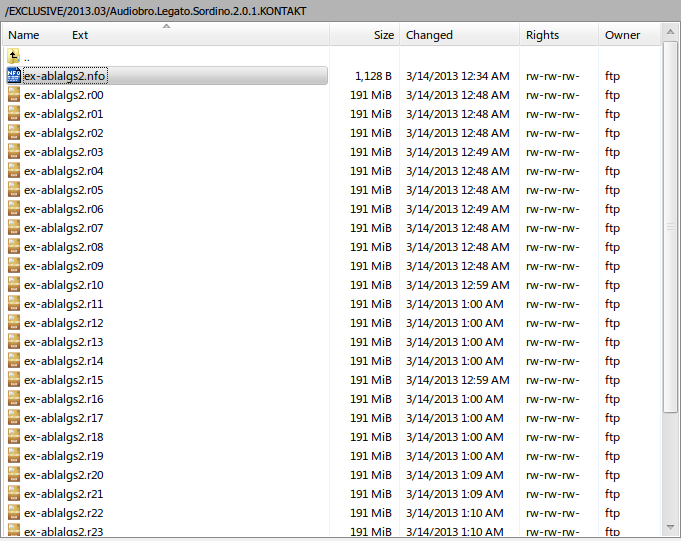
Task: Click the archive icon of ex-ablalgs2.r20
Action: point(13,475)
